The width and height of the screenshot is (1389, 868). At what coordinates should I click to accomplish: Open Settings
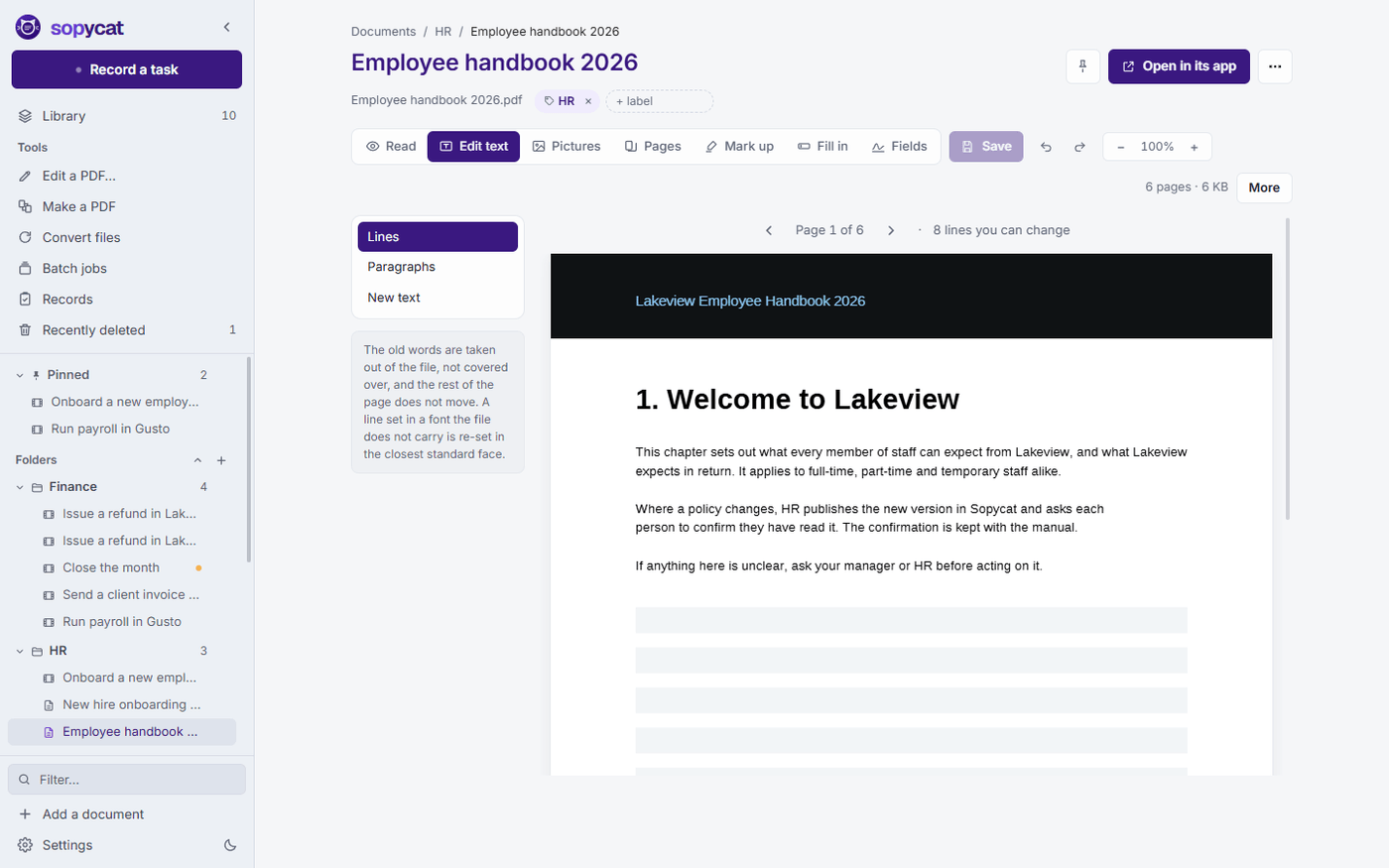coord(67,845)
